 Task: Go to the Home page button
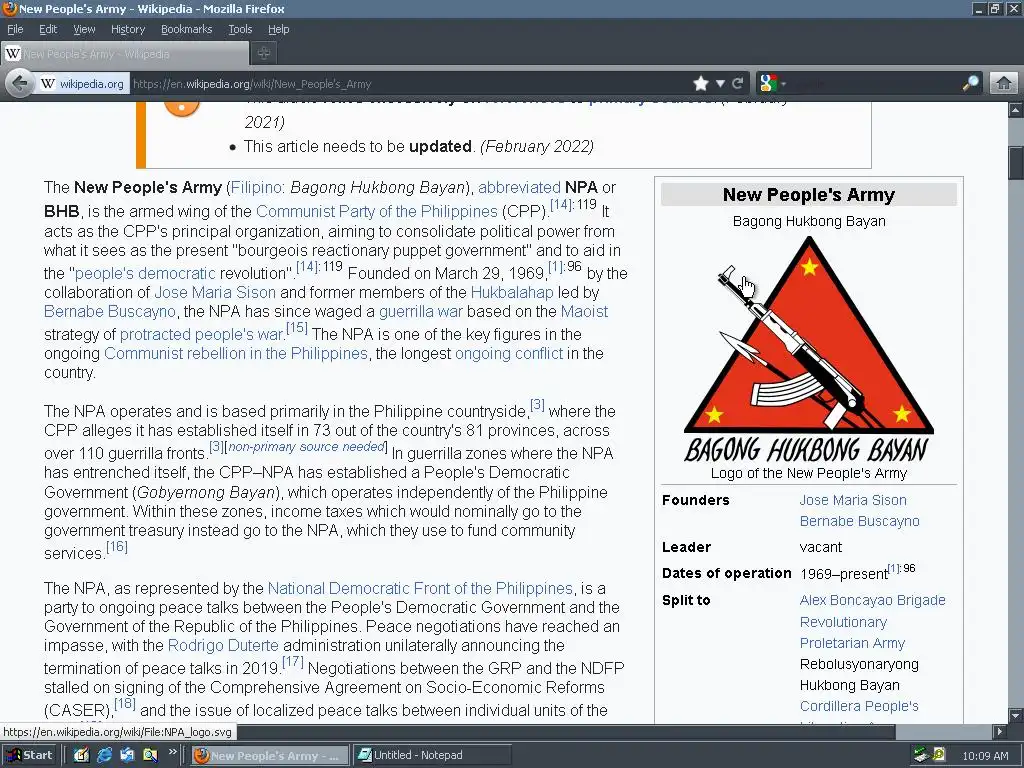(1004, 84)
